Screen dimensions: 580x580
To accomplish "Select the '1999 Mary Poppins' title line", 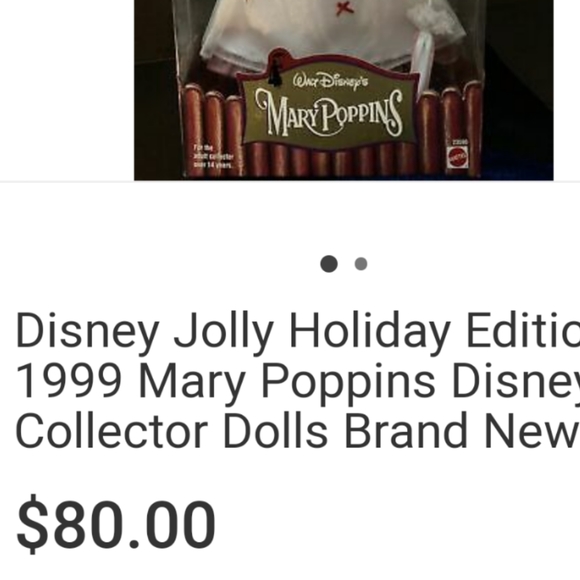I will point(297,381).
